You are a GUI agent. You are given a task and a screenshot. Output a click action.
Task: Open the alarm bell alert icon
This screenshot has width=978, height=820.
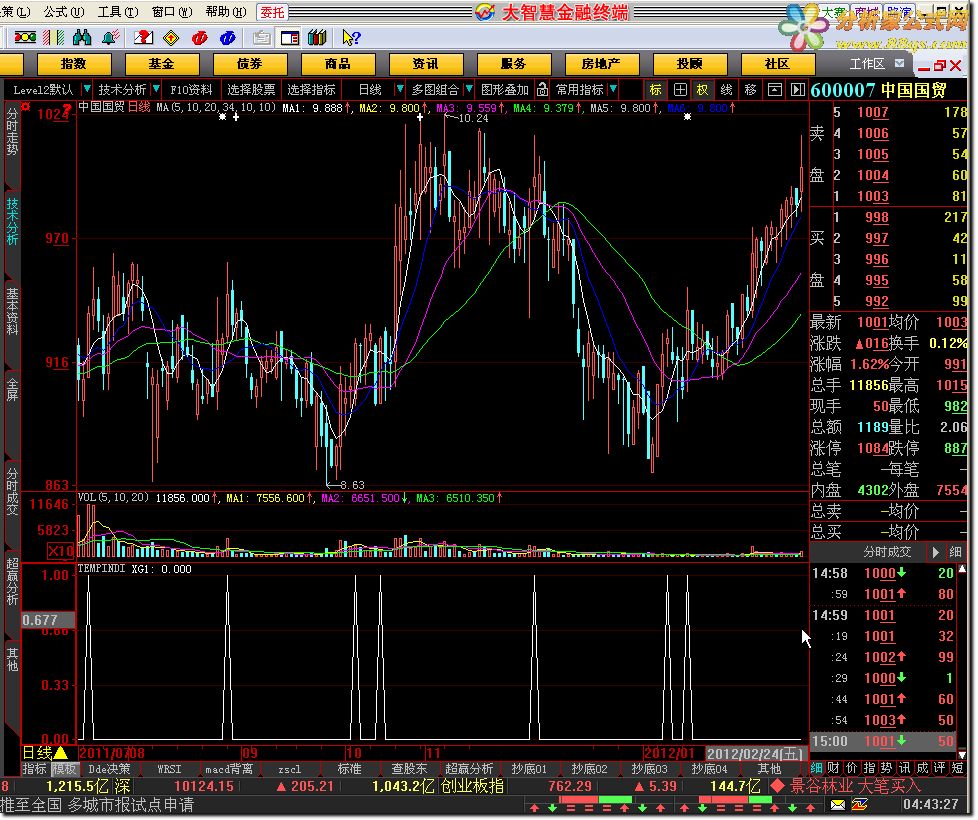(x=110, y=38)
